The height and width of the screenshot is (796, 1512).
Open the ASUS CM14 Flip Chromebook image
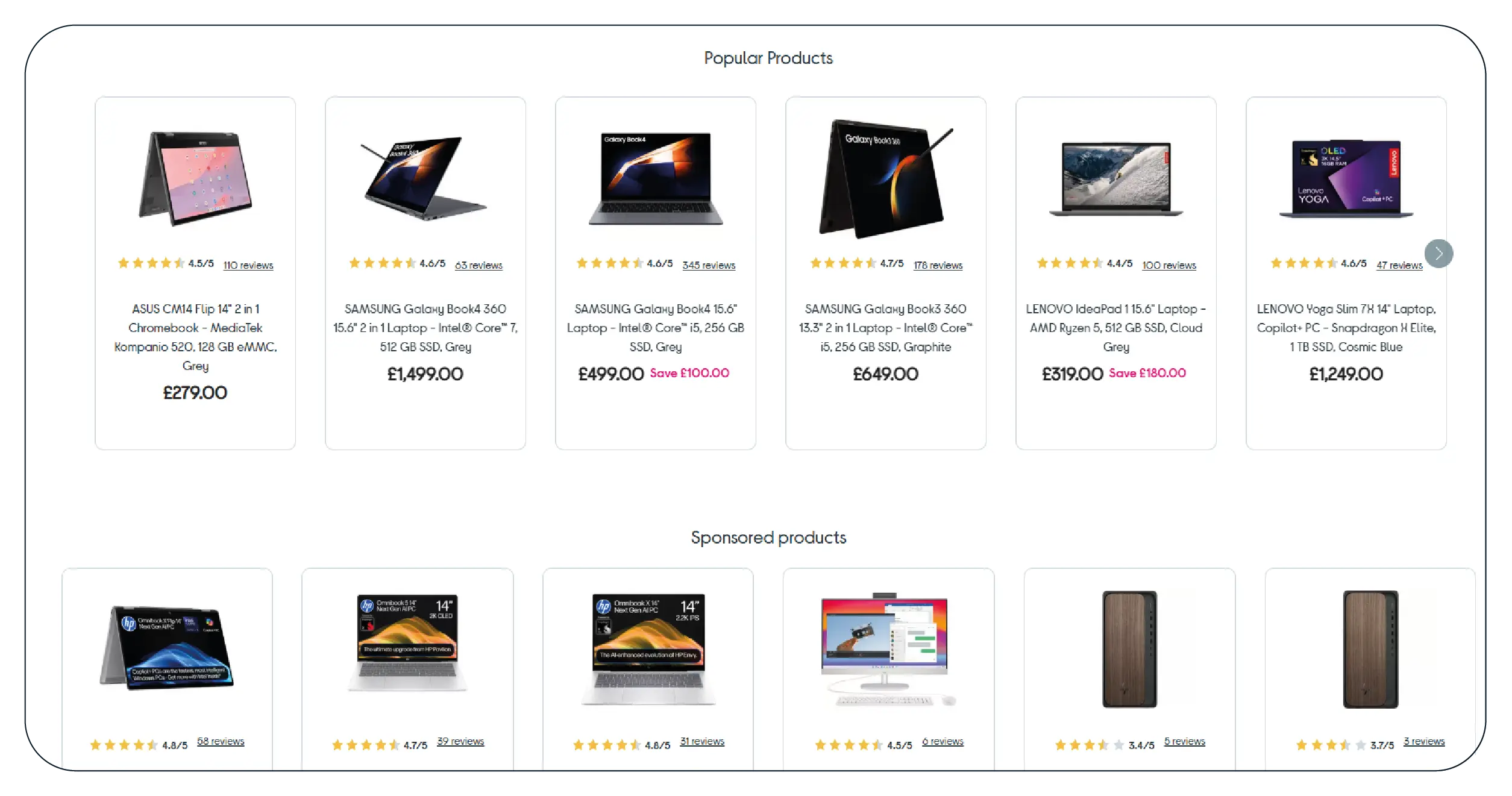coord(195,178)
